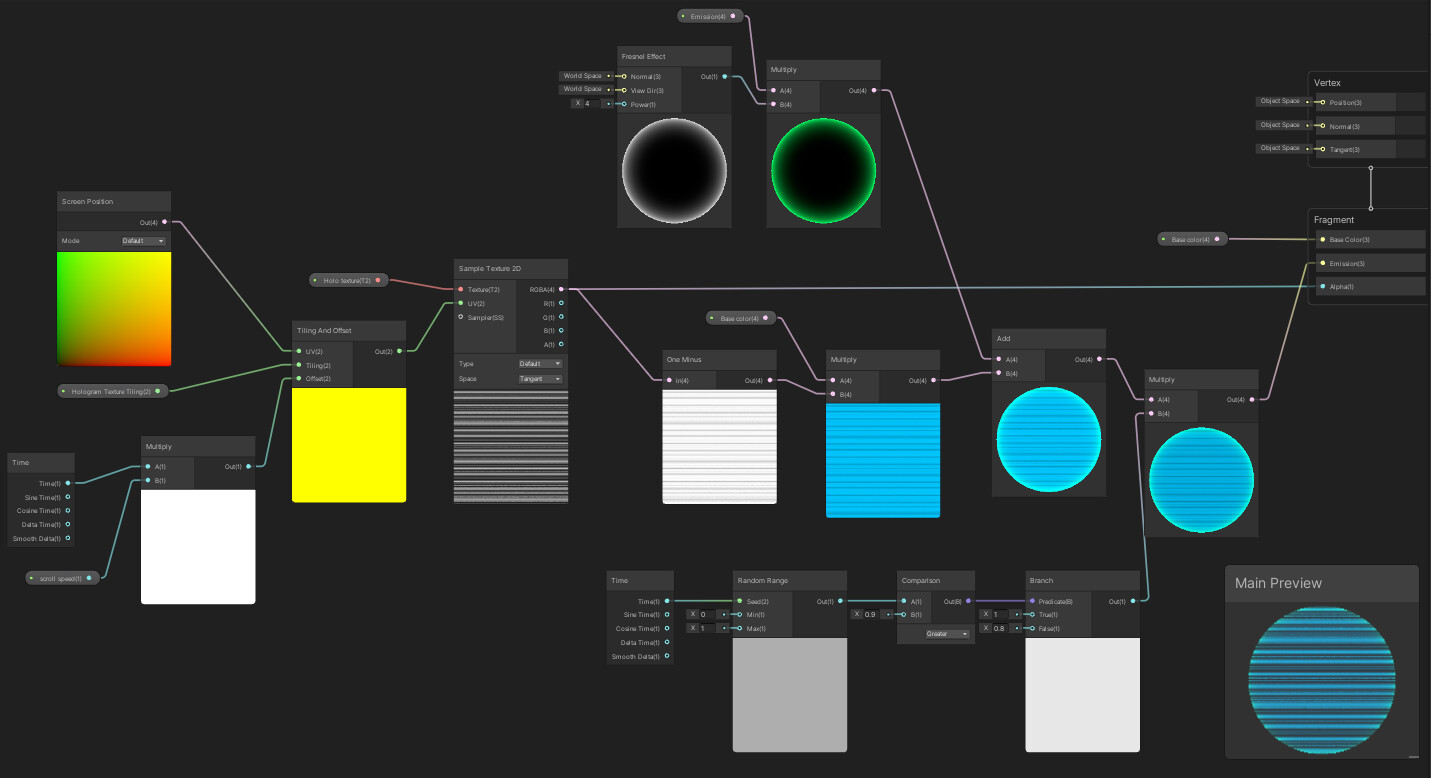Click the Out(4) output port of the One Minus node

click(769, 379)
